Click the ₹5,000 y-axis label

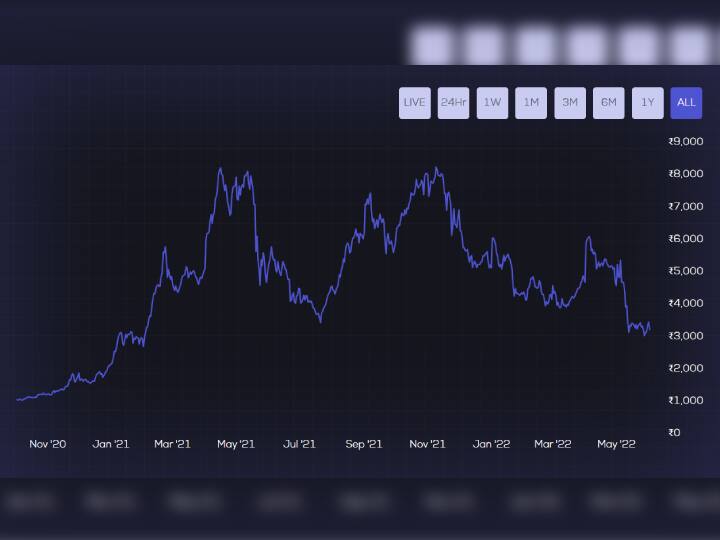(685, 271)
